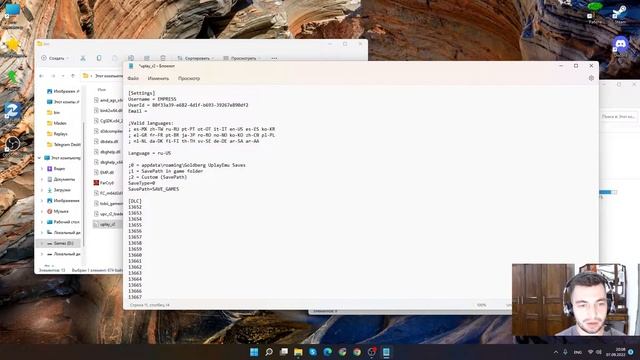Open recent locations chevron in Explorer navigation
Screen dimensions: 640x360
pos(63,76)
